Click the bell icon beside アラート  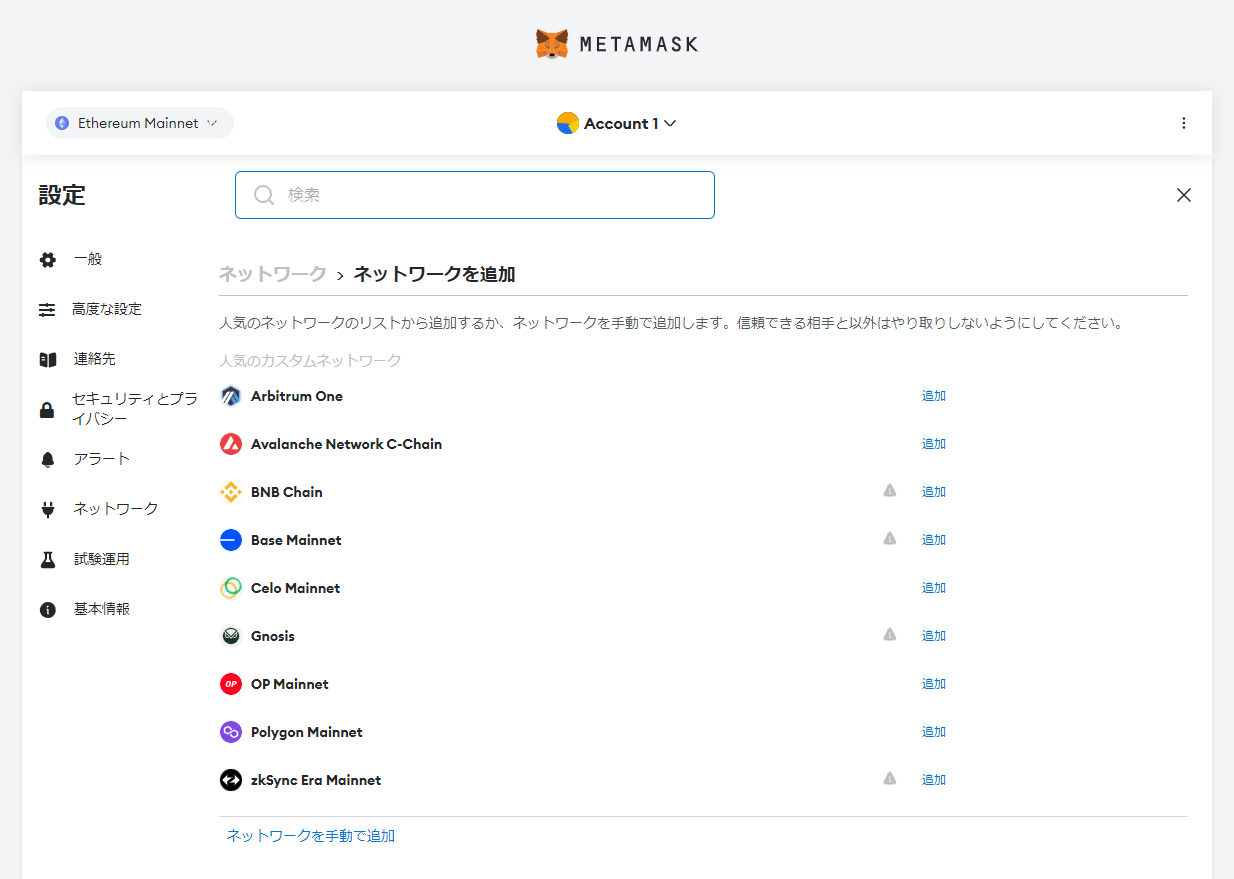click(x=47, y=460)
